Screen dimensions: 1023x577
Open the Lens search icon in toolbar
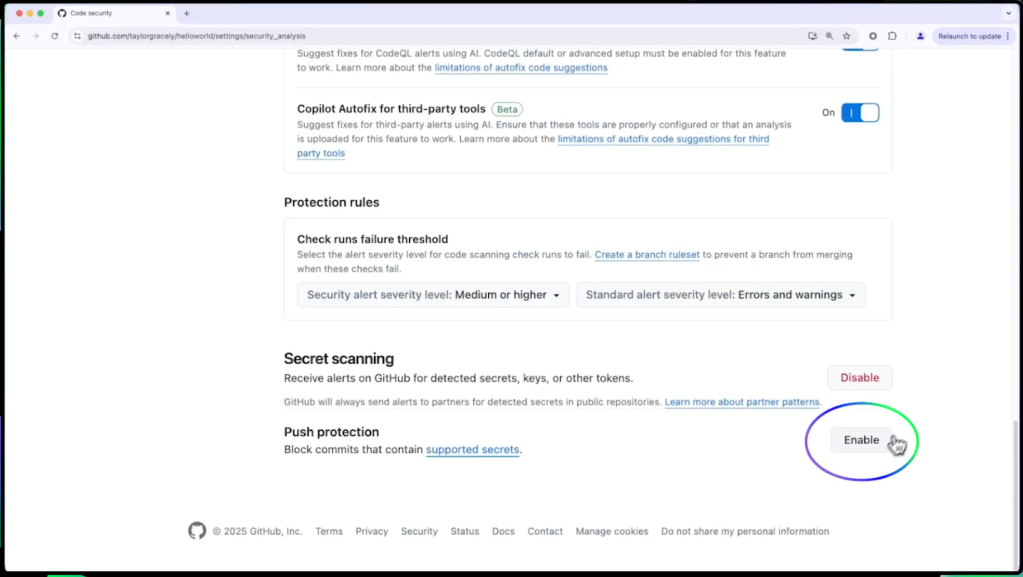point(830,36)
